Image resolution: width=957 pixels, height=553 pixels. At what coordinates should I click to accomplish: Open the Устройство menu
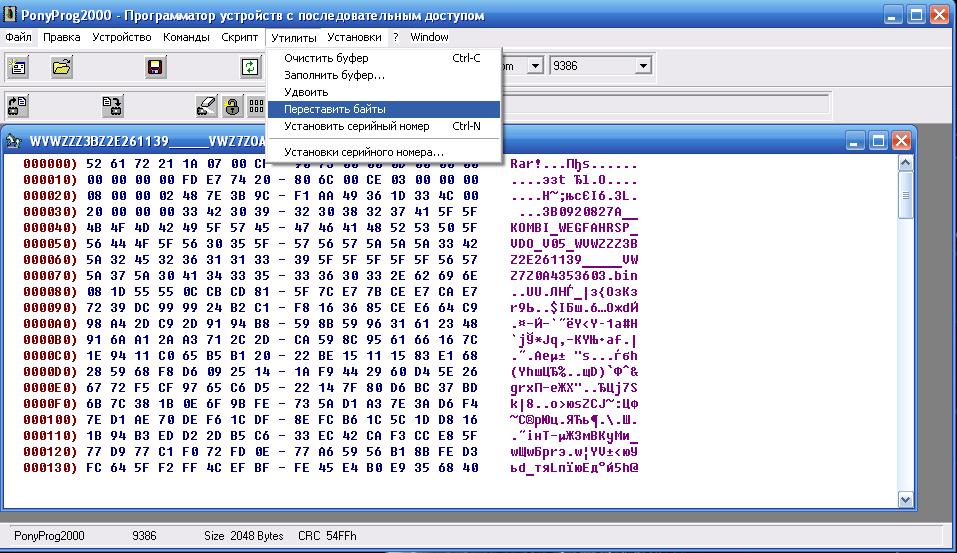(x=121, y=37)
